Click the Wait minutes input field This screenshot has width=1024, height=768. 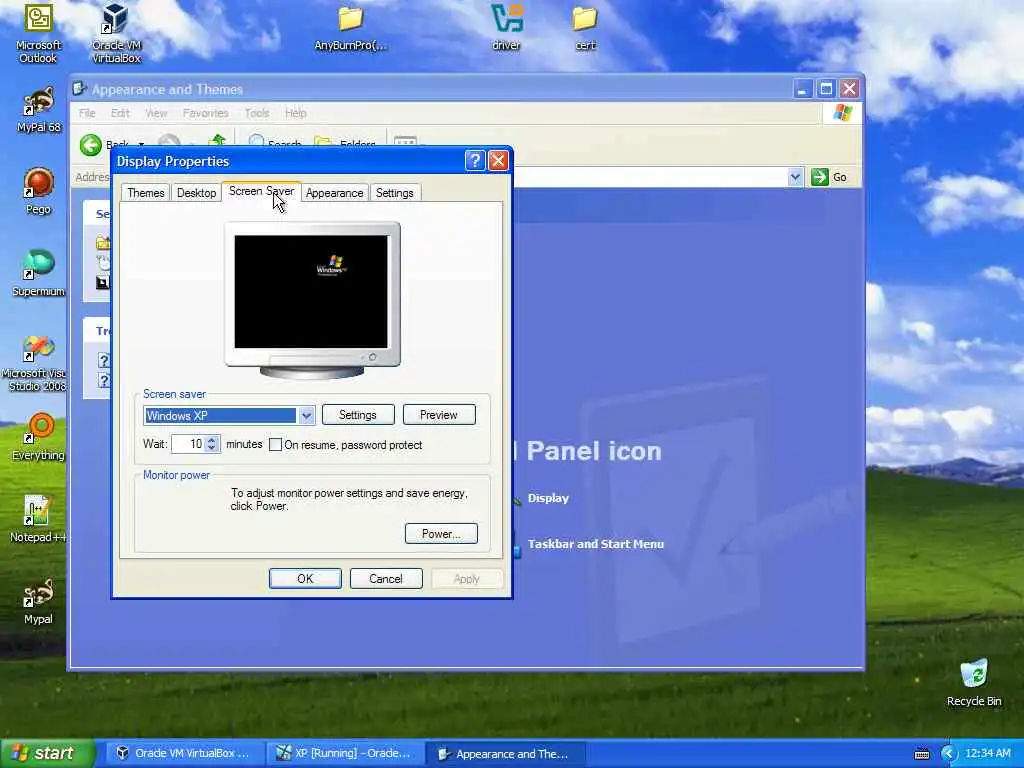coord(188,445)
